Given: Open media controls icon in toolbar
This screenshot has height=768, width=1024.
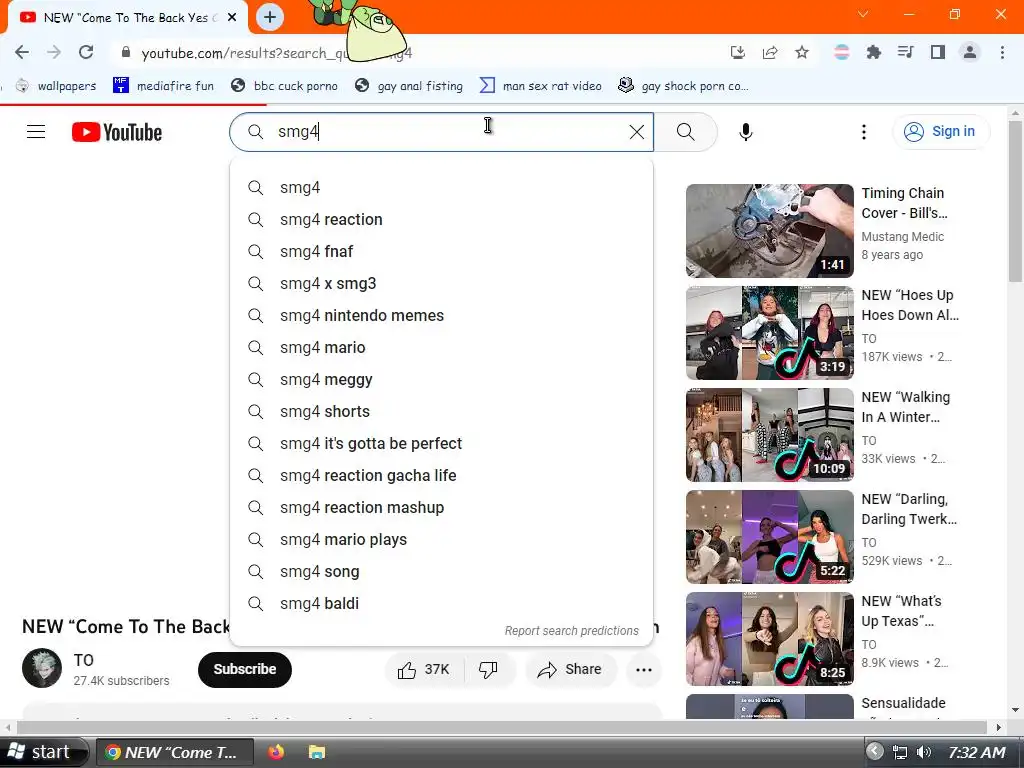Looking at the screenshot, I should [x=905, y=52].
